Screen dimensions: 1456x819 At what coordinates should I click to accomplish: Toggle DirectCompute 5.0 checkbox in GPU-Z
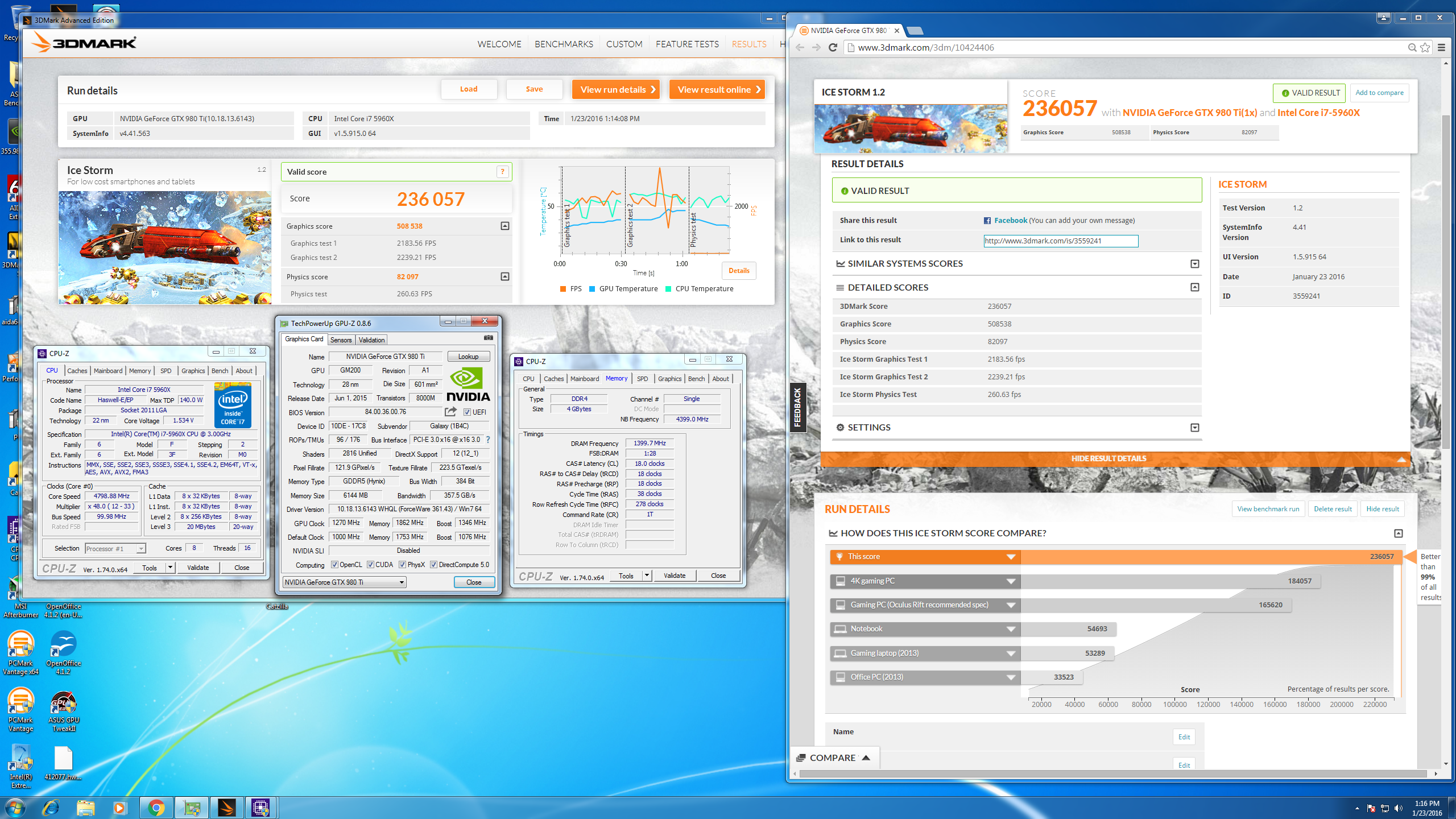point(433,565)
